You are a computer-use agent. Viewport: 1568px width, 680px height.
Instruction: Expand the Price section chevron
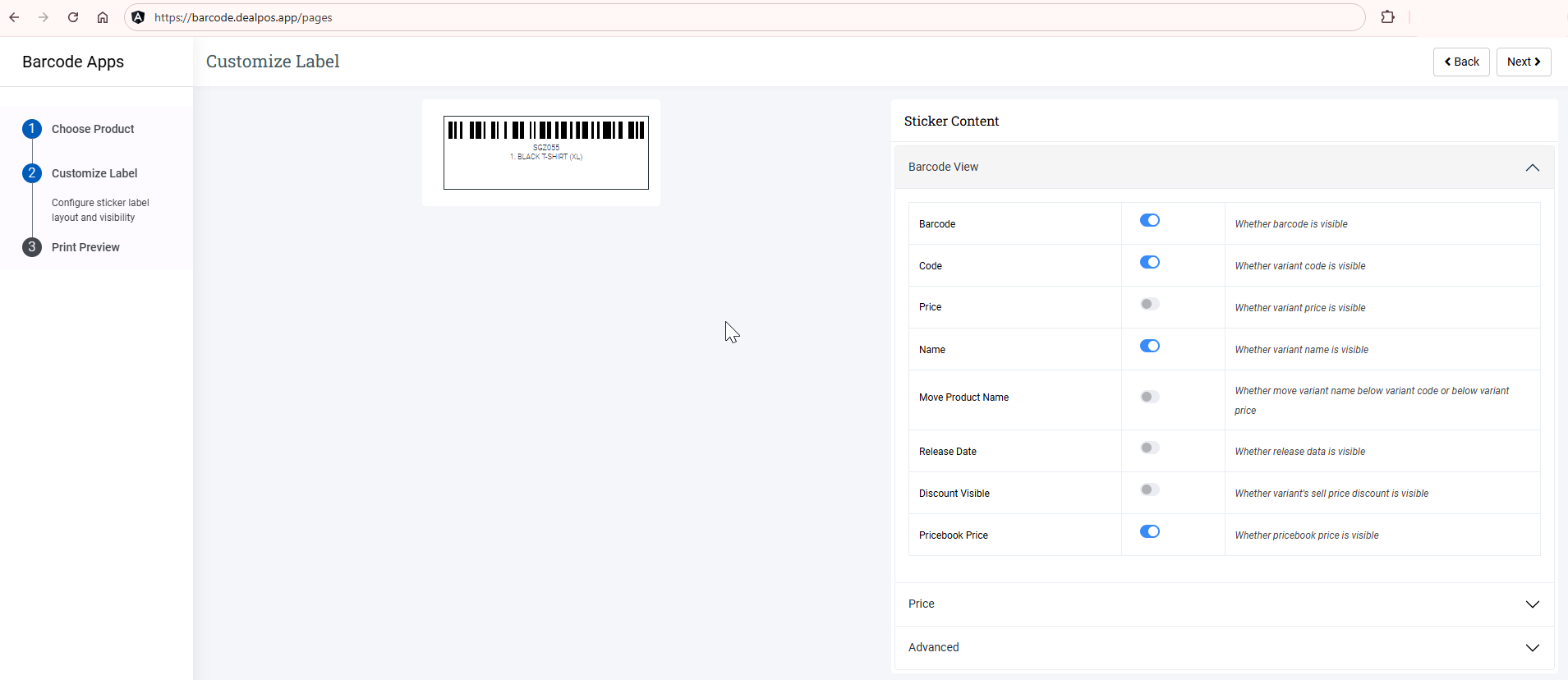pyautogui.click(x=1533, y=604)
